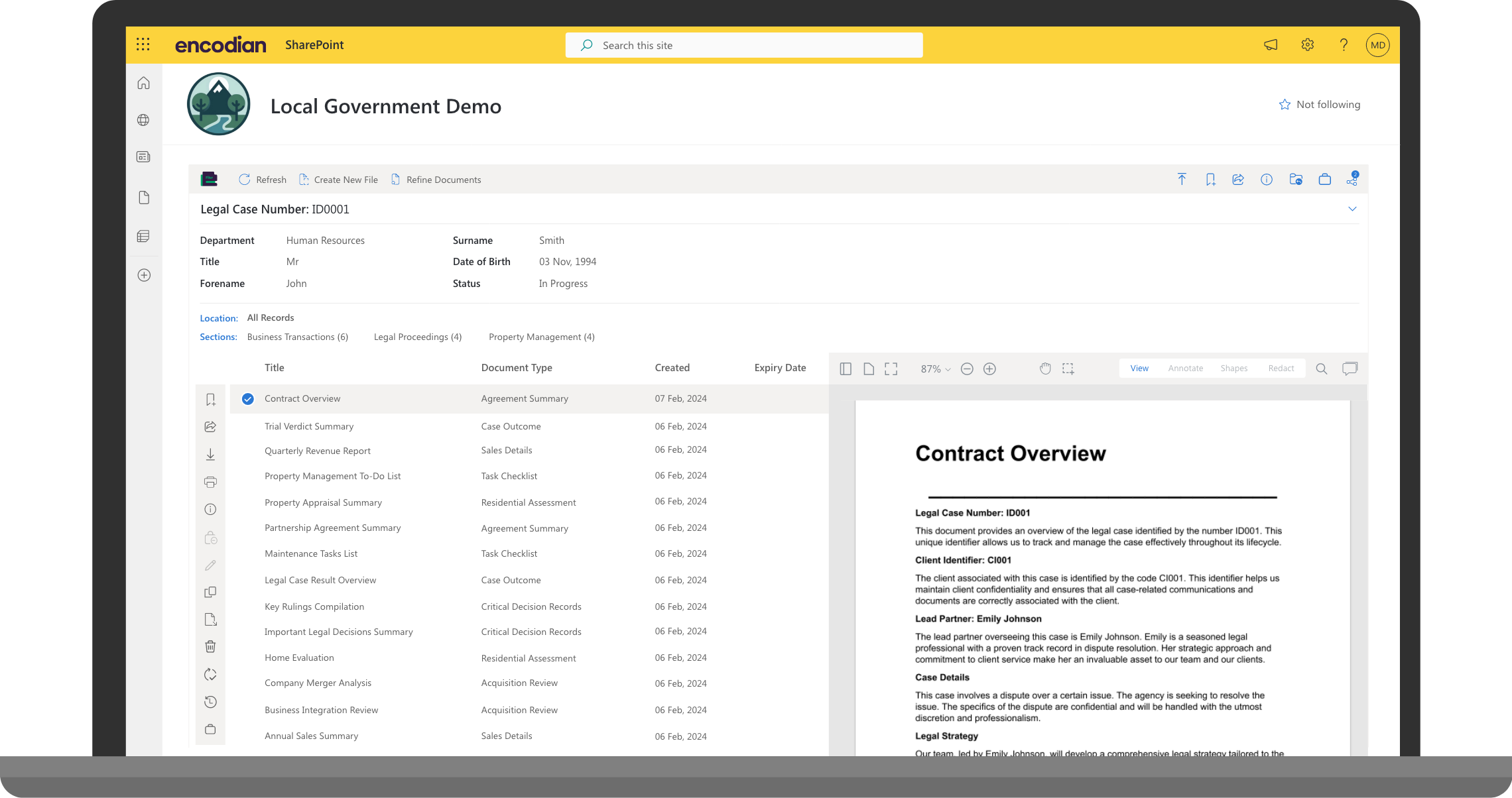1512x798 pixels.
Task: Toggle the viewer side panel icon
Action: (846, 369)
